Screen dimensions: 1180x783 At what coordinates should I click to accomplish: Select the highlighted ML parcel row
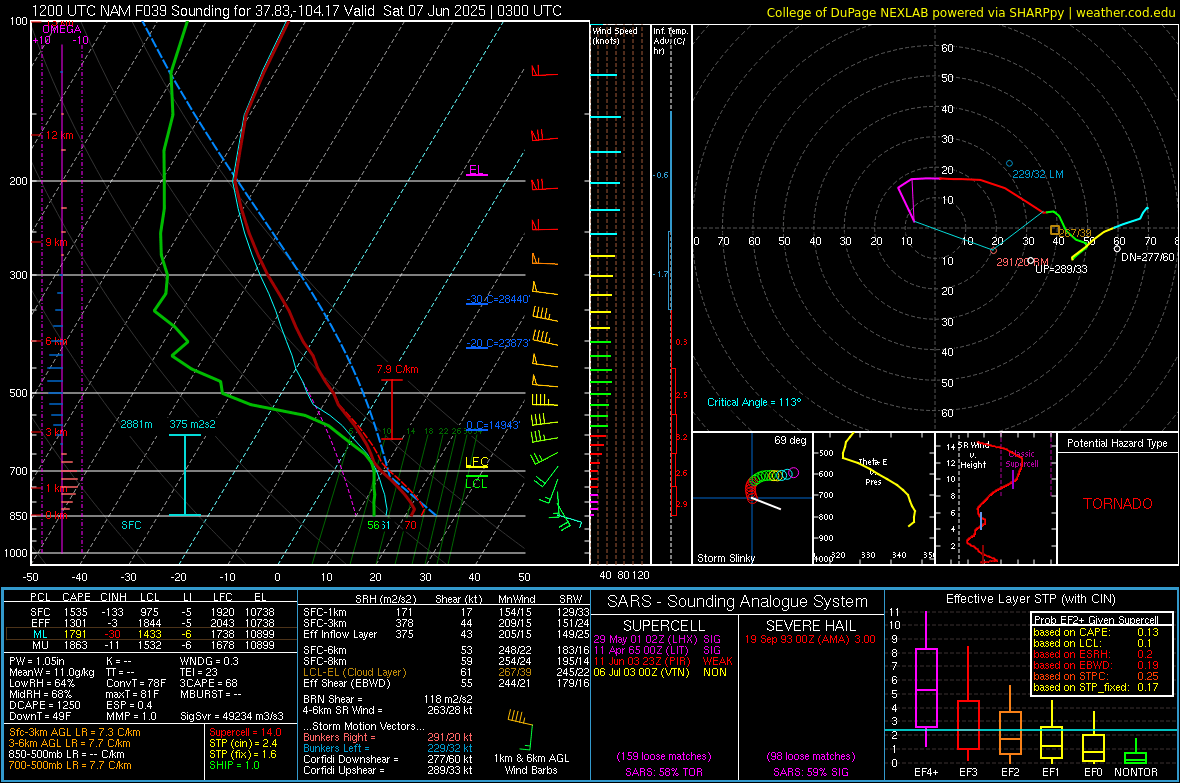click(151, 634)
